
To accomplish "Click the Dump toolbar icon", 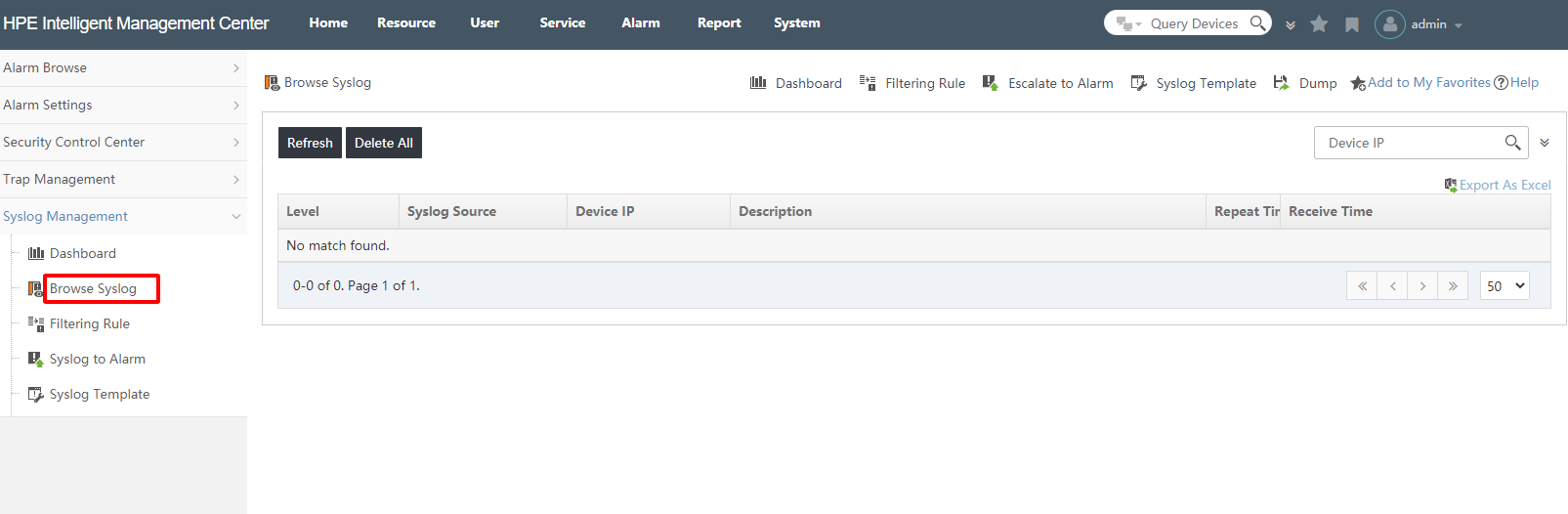I will tap(1281, 83).
